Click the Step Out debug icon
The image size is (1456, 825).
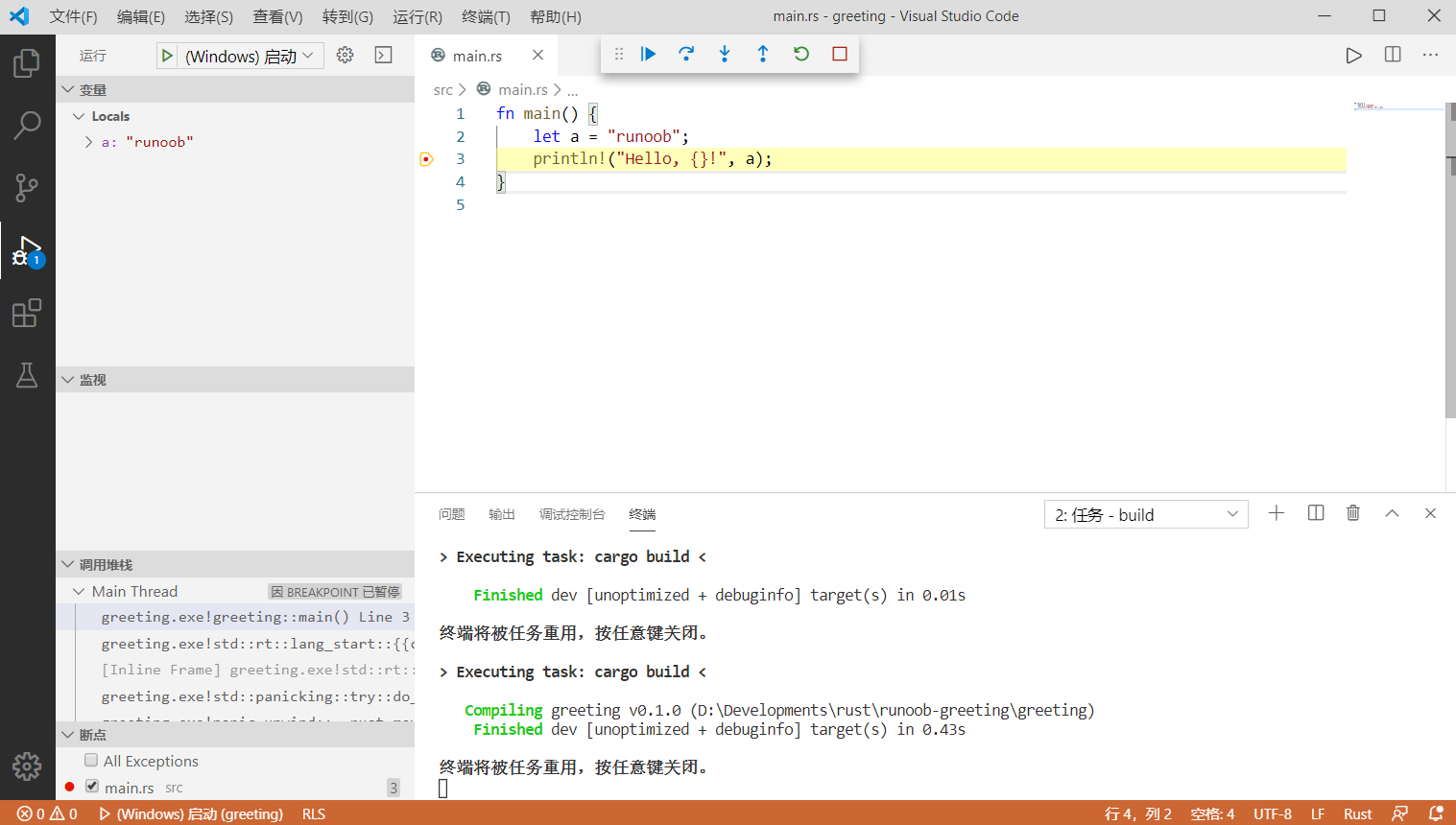(x=763, y=54)
